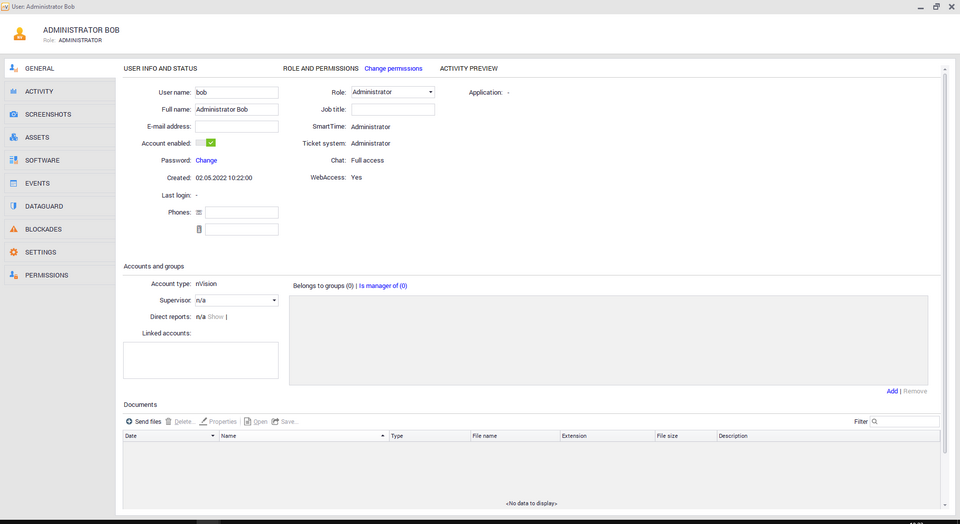Open the Supervisor dropdown
Viewport: 960px width, 524px height.
pos(274,300)
